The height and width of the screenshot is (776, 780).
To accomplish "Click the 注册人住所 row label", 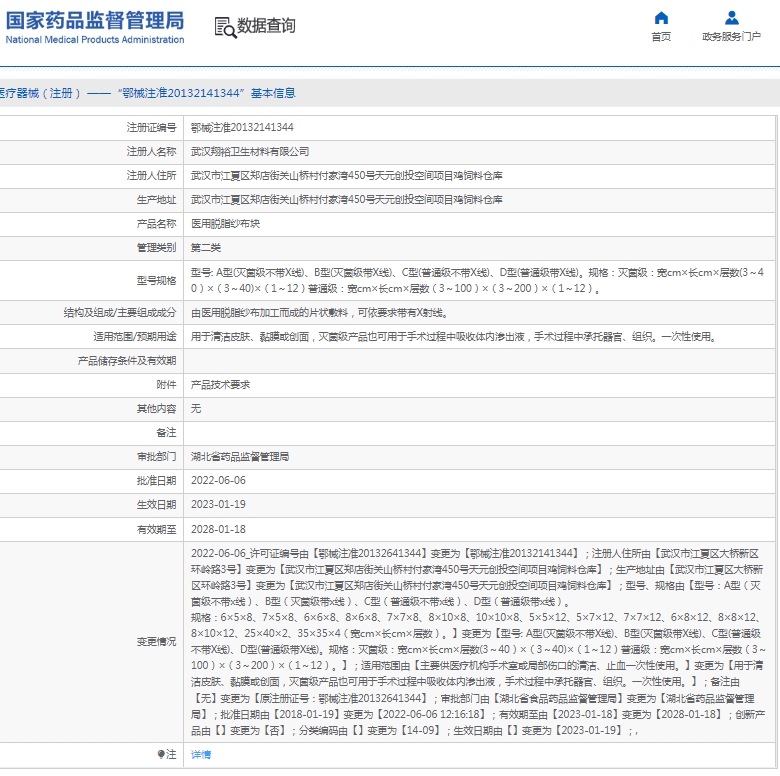I will coord(151,176).
